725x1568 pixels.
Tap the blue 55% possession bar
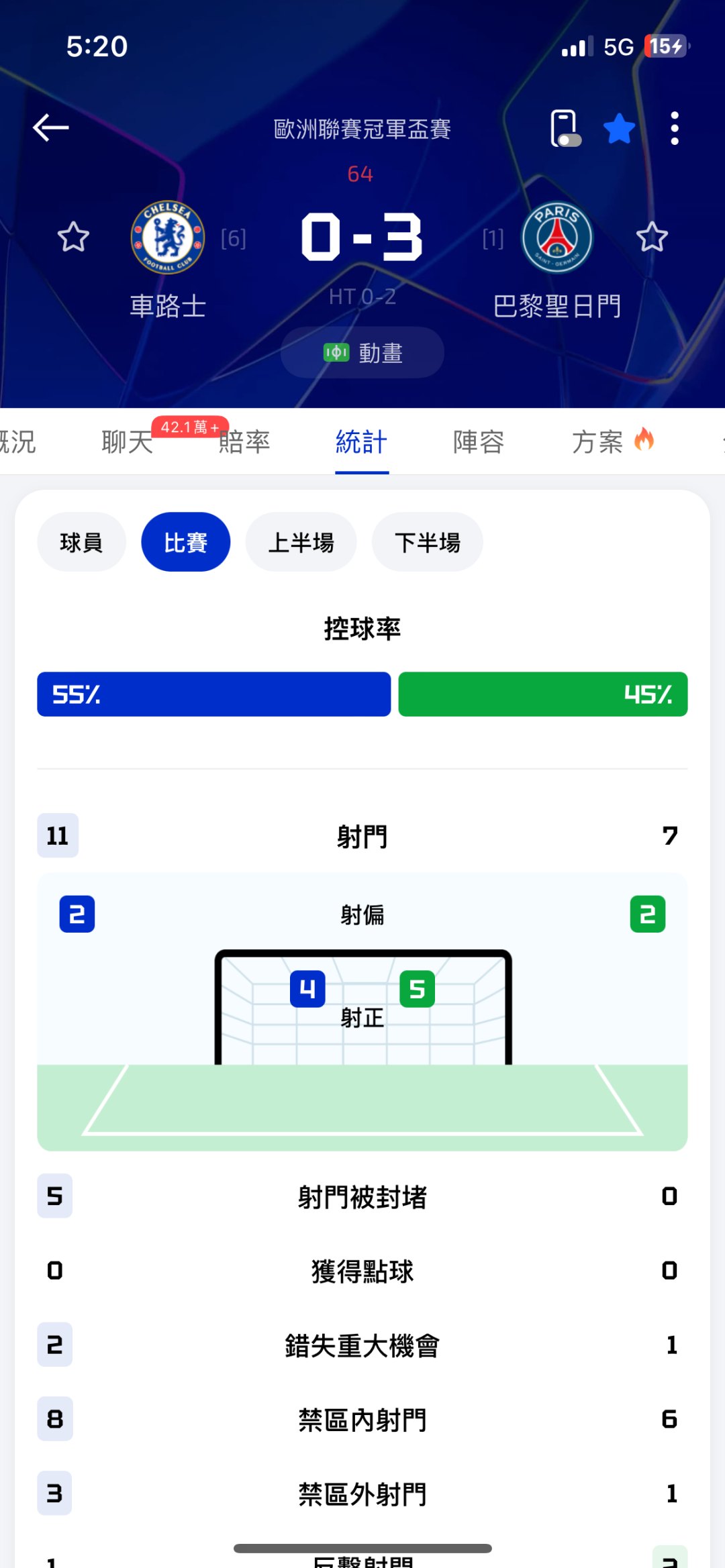(x=213, y=694)
